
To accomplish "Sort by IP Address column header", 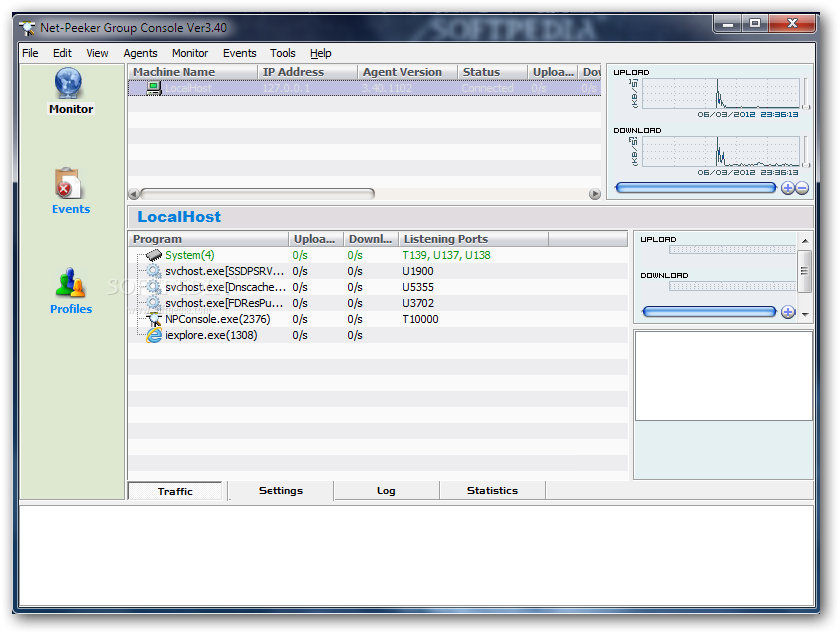I will click(x=308, y=72).
